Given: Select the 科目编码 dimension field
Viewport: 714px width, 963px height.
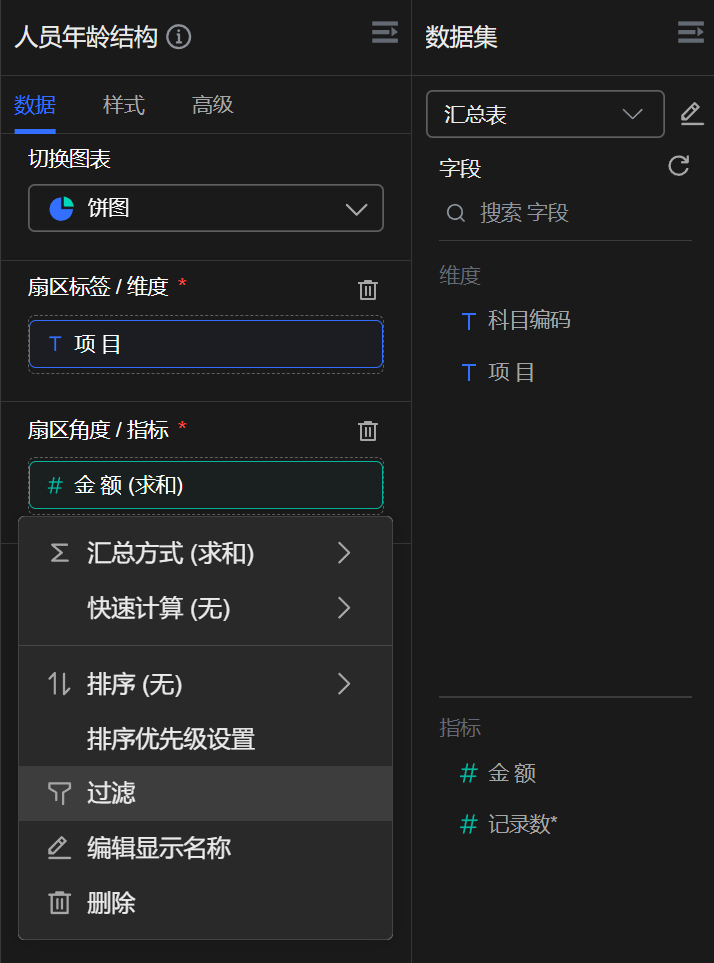Looking at the screenshot, I should pyautogui.click(x=528, y=321).
